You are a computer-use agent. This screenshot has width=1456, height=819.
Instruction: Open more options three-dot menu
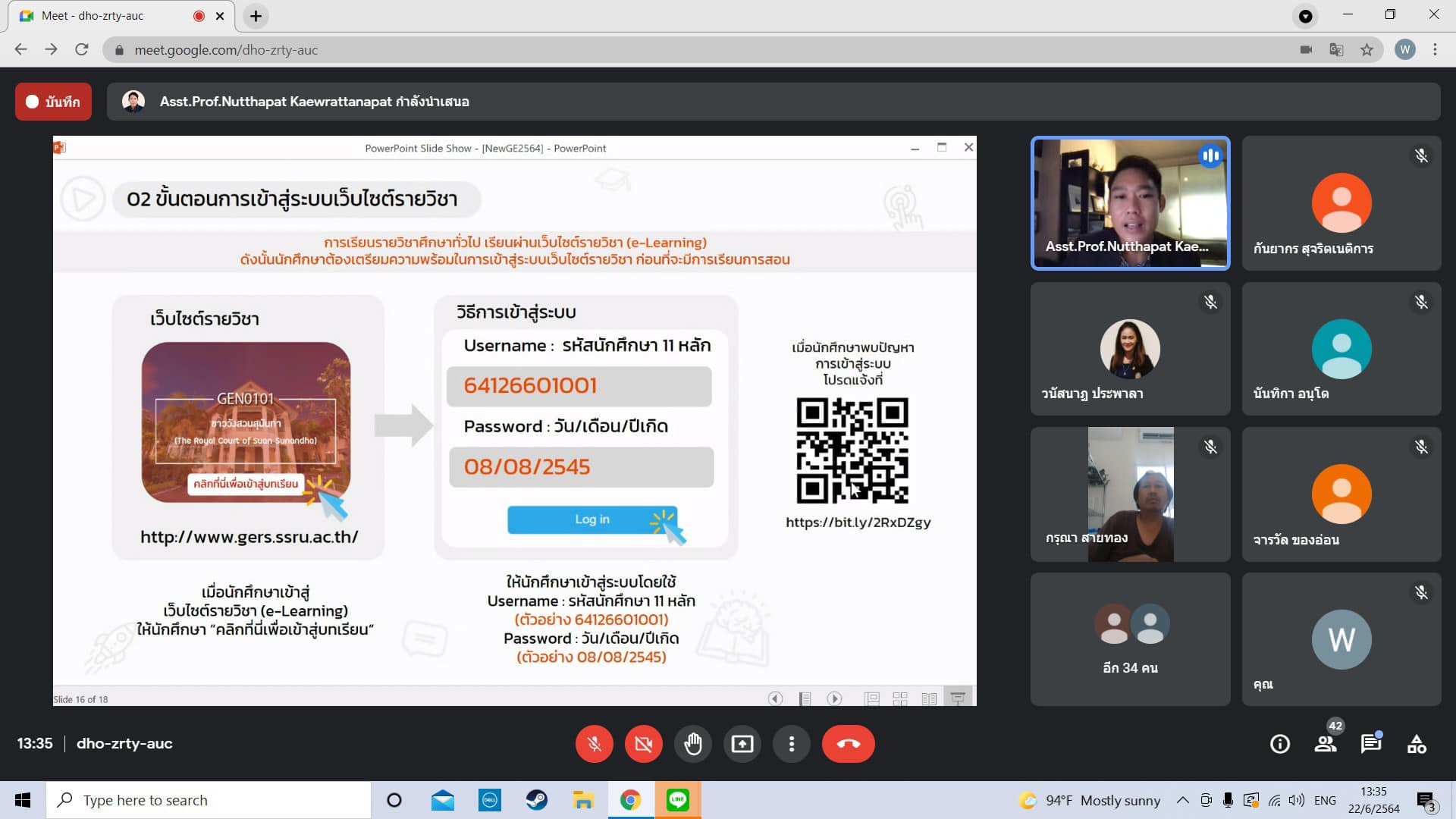point(791,744)
